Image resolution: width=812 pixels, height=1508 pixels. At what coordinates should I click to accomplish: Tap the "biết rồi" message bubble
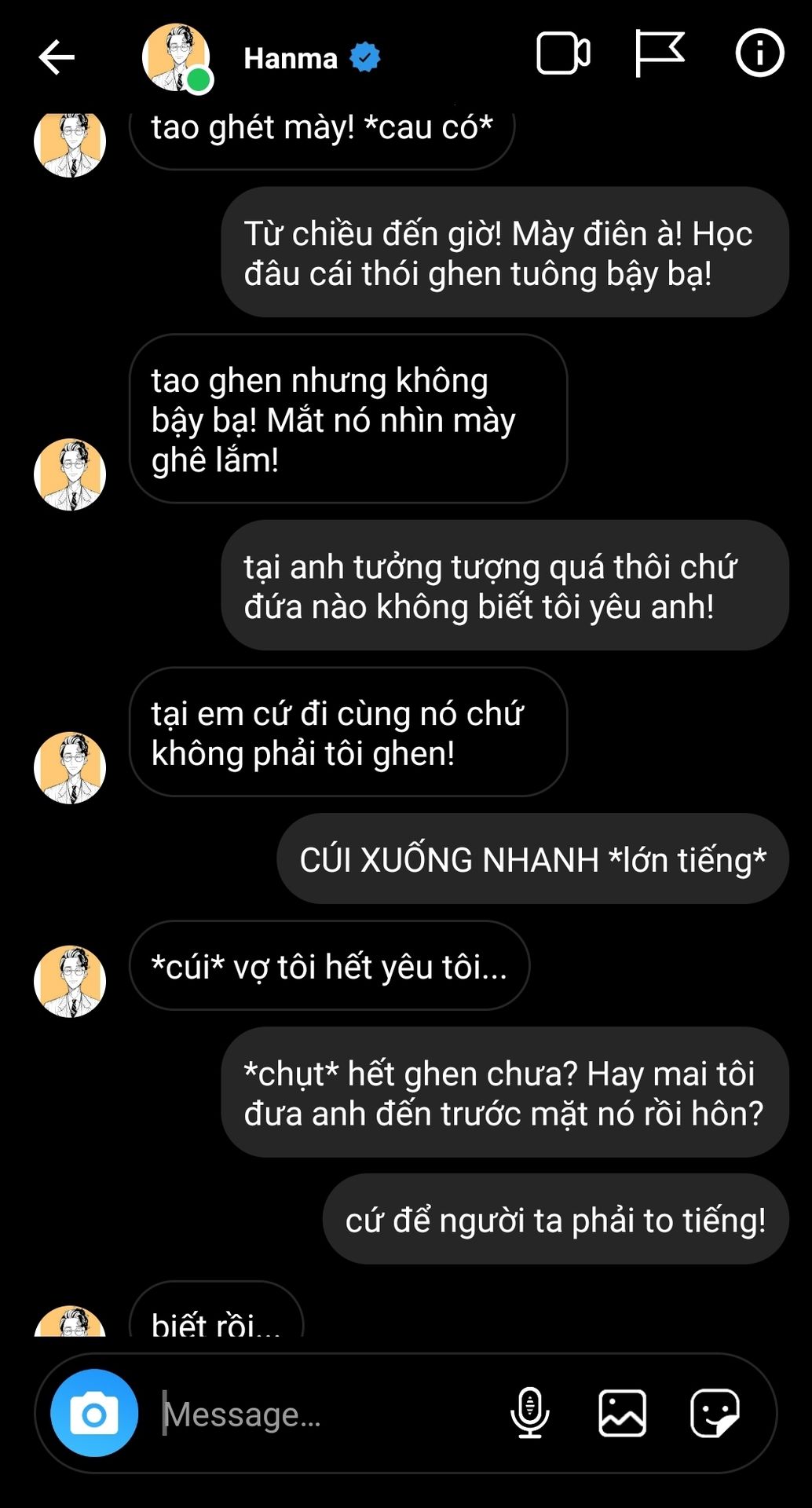click(216, 1310)
